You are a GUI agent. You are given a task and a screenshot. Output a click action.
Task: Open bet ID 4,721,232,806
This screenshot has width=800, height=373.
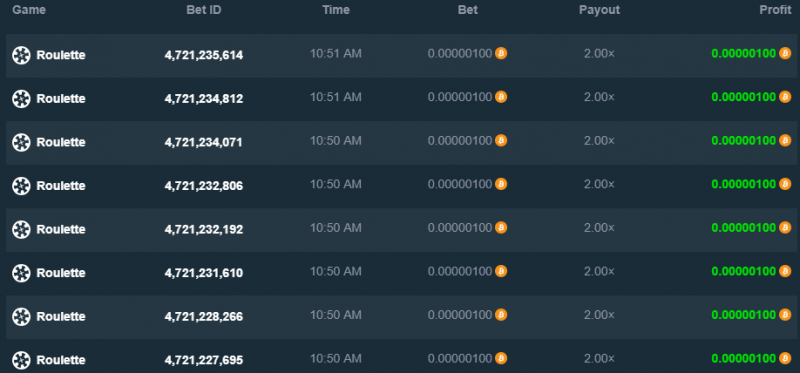point(204,186)
